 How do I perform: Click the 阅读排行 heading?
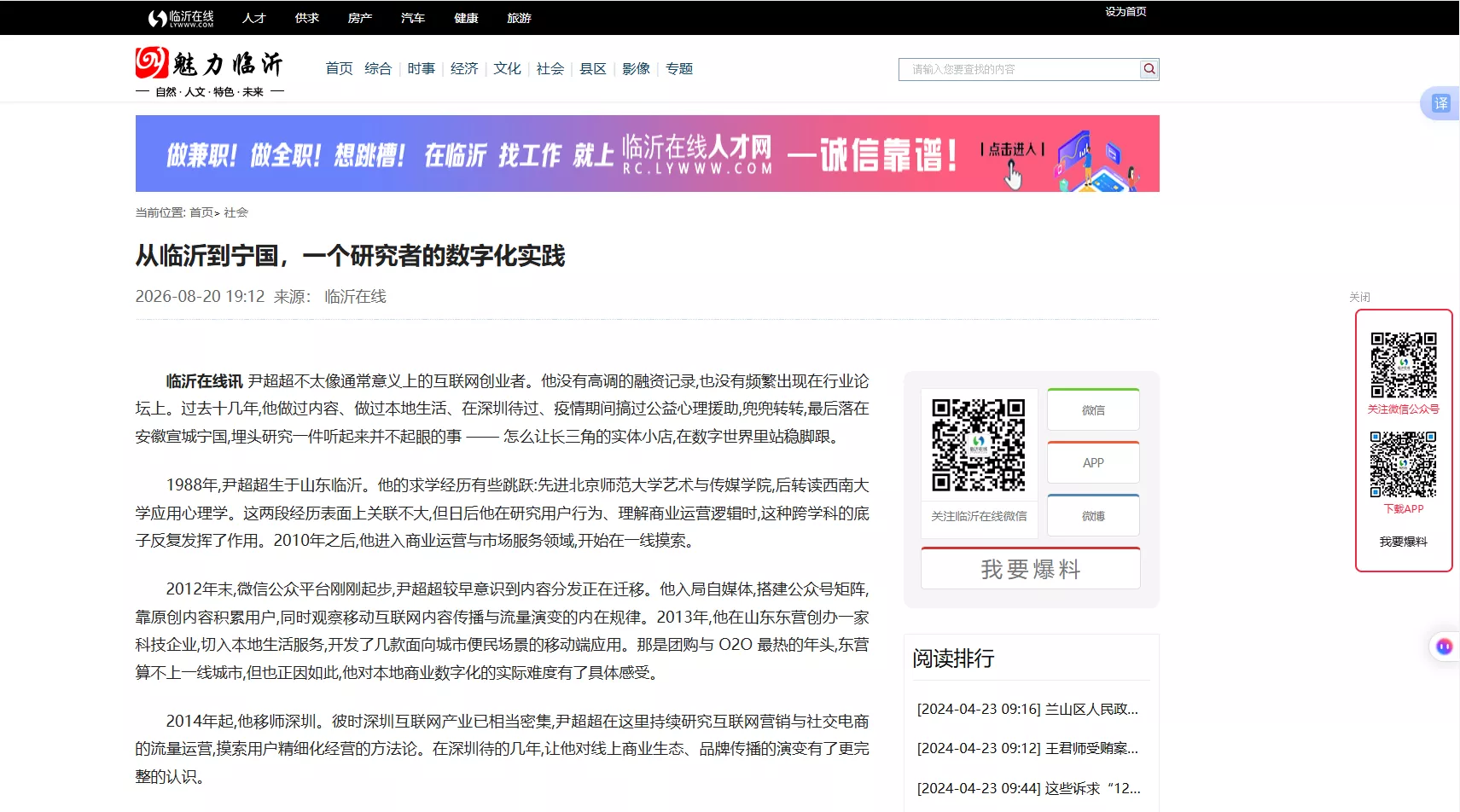pos(953,658)
